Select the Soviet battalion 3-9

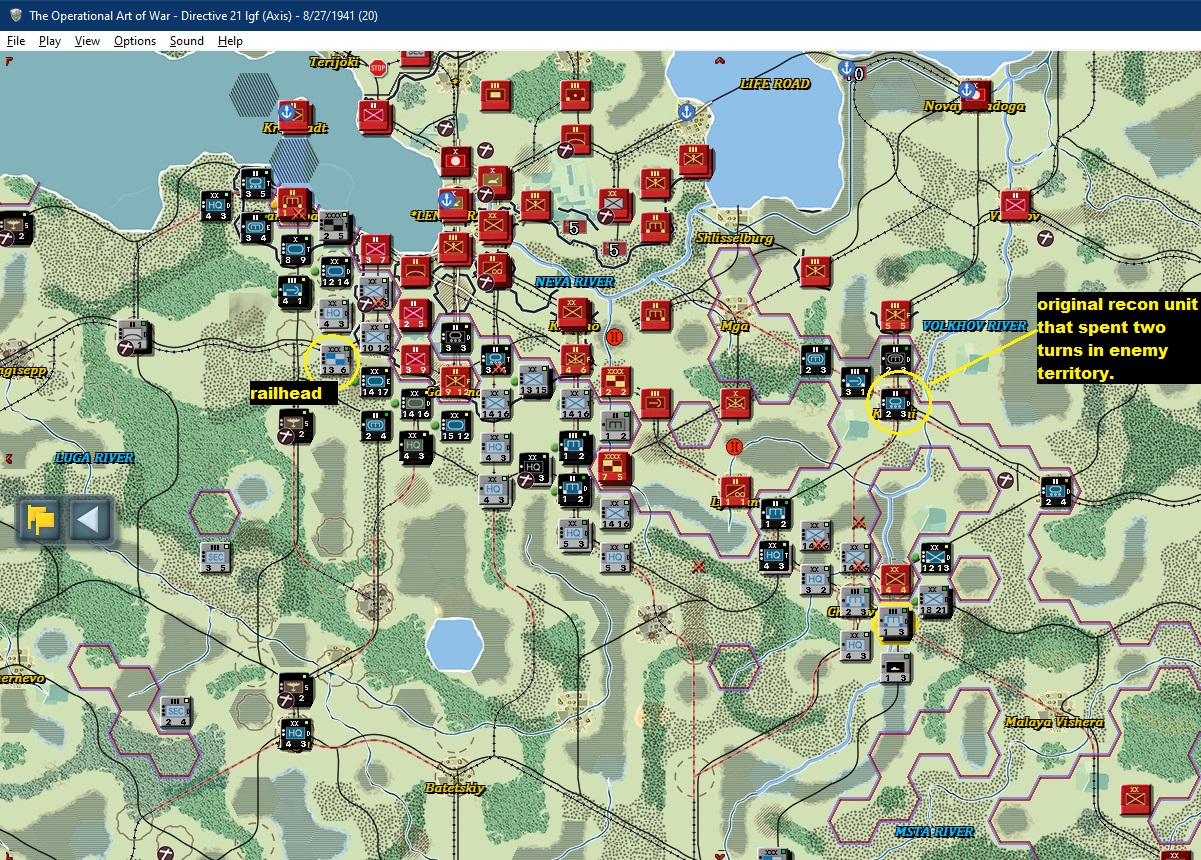point(414,360)
